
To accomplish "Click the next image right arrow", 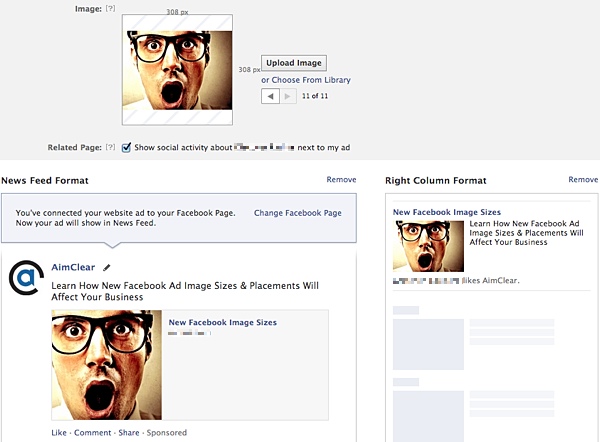I will pos(288,96).
